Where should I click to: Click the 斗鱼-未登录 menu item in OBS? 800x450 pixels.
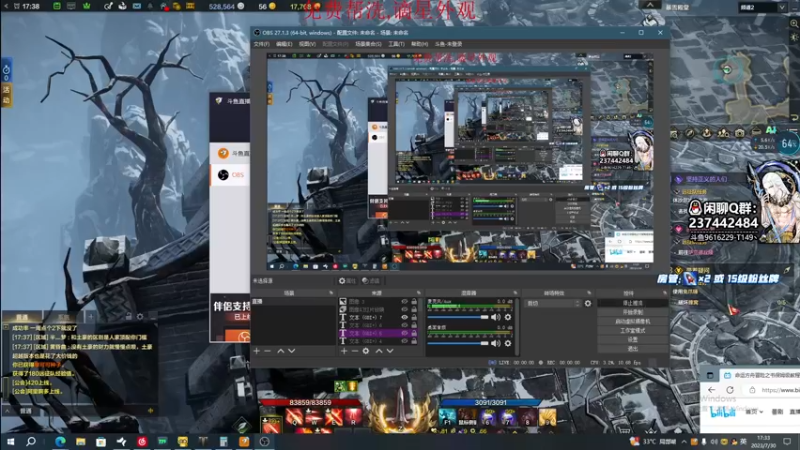pyautogui.click(x=448, y=44)
